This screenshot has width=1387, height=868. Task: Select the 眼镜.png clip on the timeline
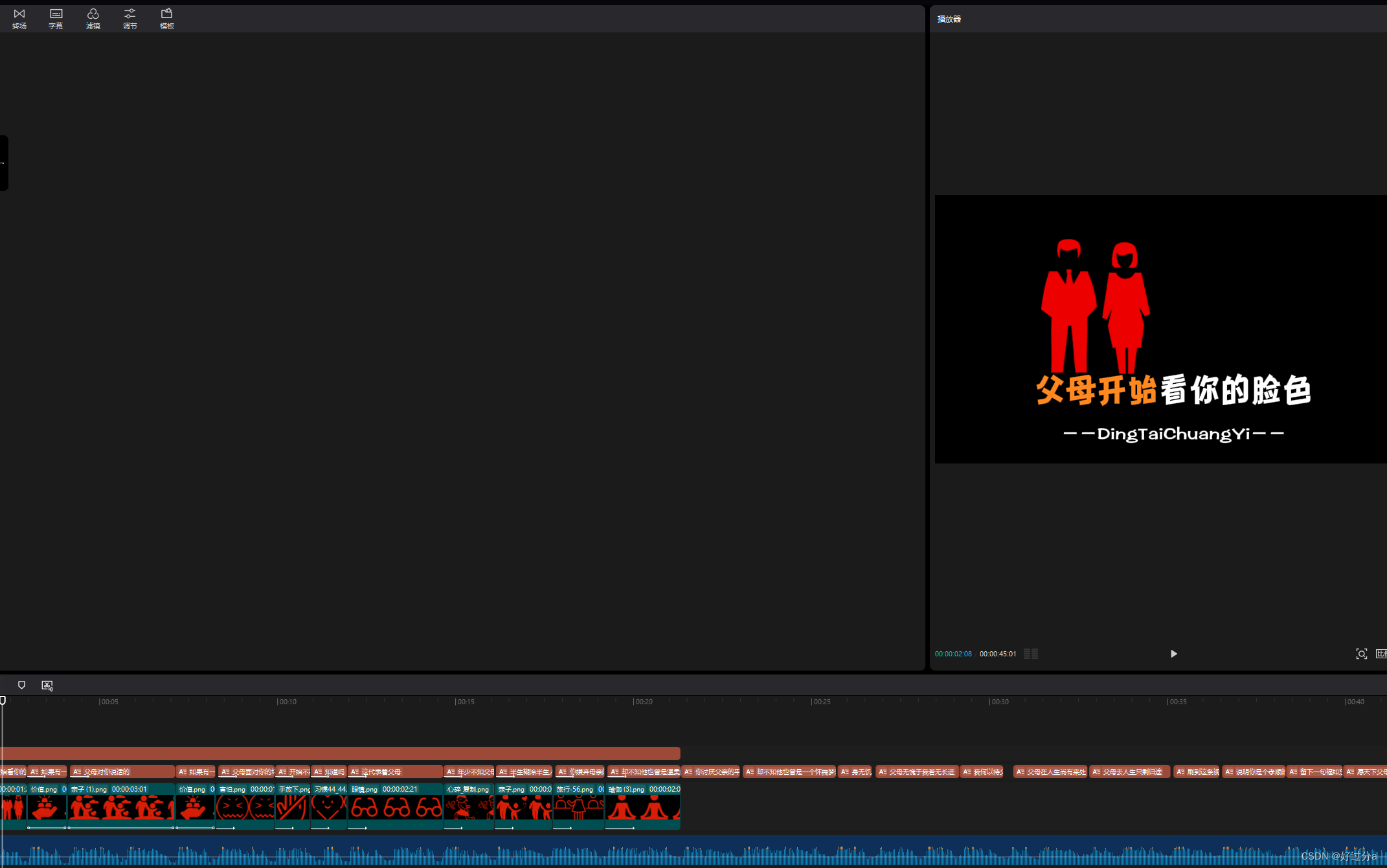395,807
